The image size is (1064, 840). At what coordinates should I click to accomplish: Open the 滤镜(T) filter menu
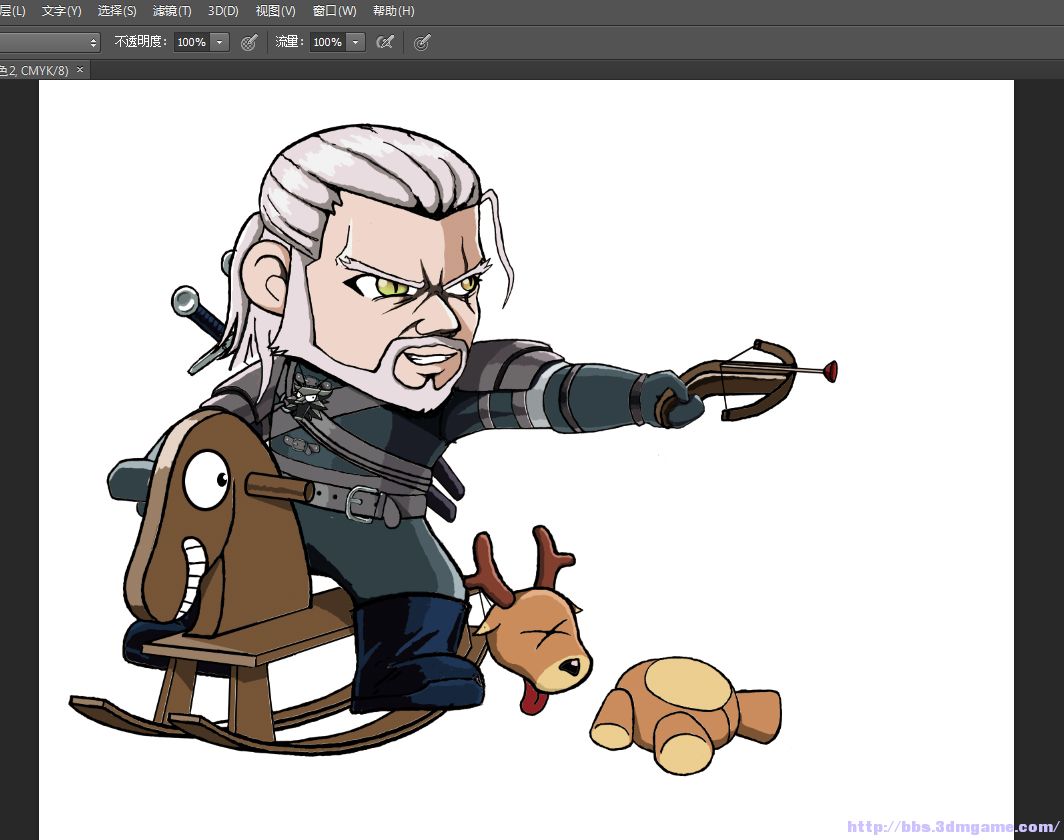[x=172, y=11]
